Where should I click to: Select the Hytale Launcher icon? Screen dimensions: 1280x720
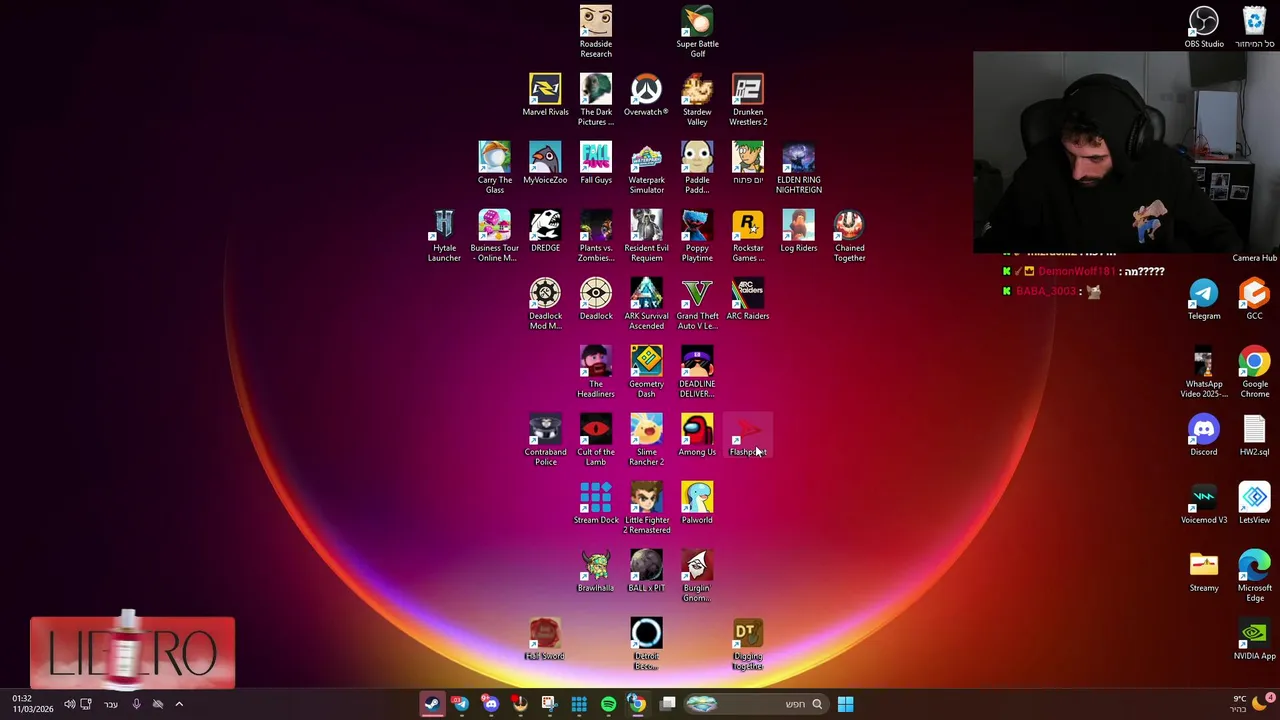(x=444, y=235)
